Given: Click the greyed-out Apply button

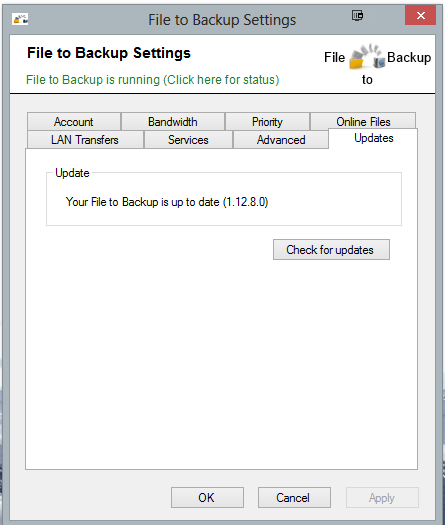Looking at the screenshot, I should tap(382, 498).
